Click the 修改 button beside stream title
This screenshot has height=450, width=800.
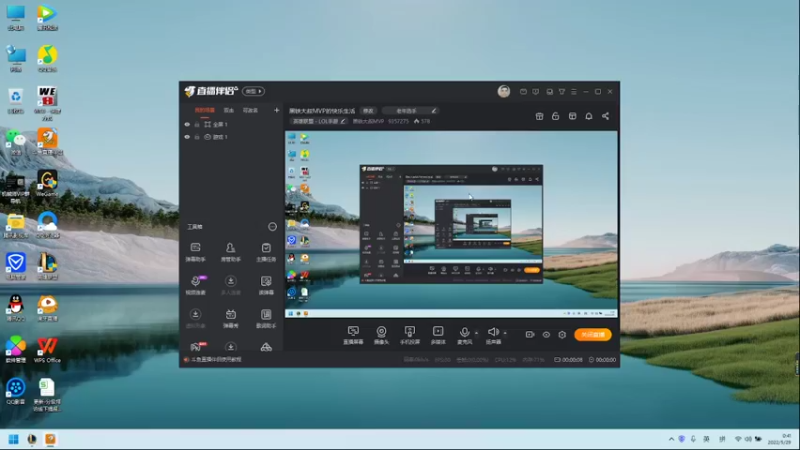368,111
